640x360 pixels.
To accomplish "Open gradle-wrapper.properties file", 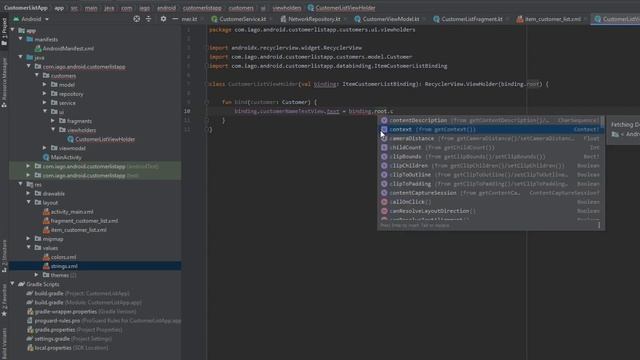I will [x=81, y=311].
